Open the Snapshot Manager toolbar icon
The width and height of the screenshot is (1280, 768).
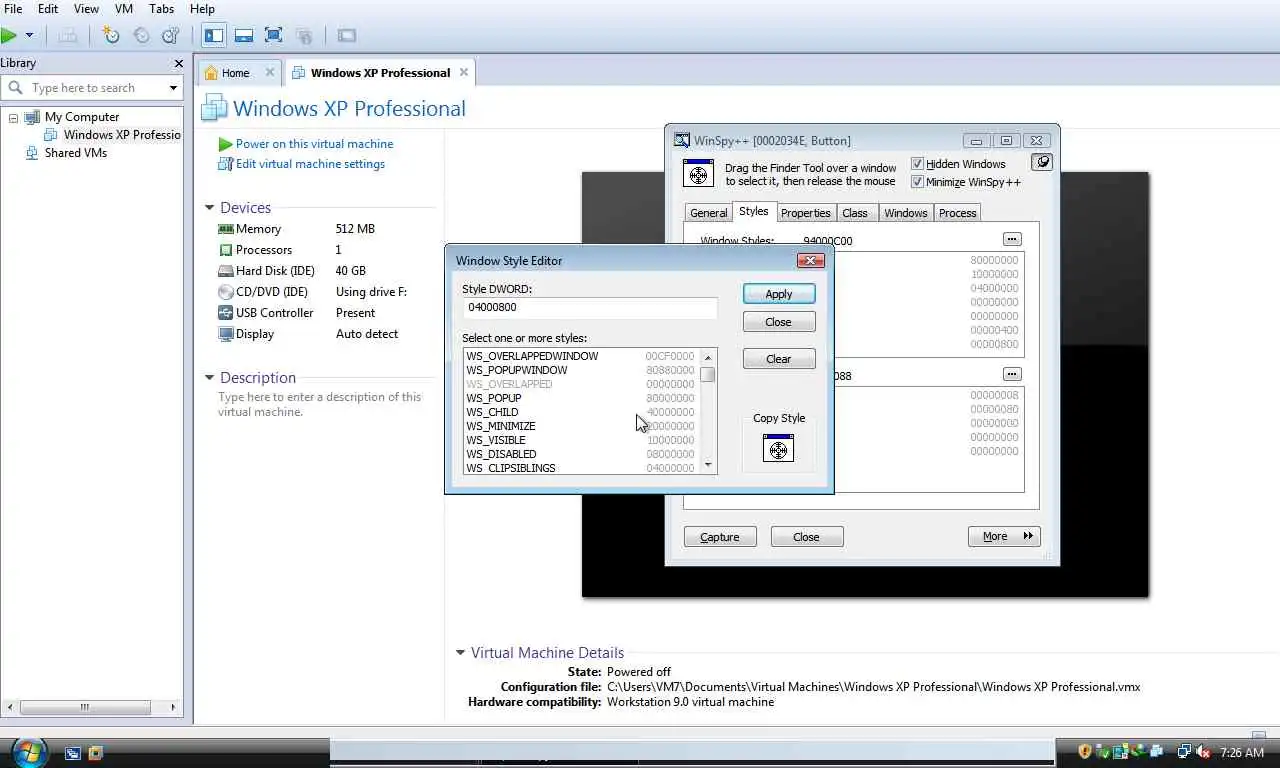tap(171, 35)
